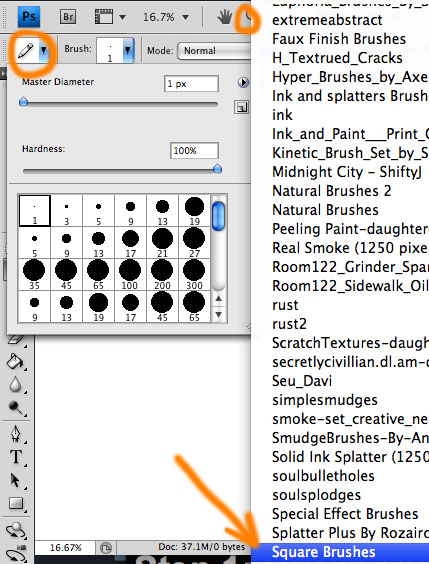Choose Kinetic_Brush_Set menu item
Viewport: 429px width, 564px height.
(x=350, y=153)
